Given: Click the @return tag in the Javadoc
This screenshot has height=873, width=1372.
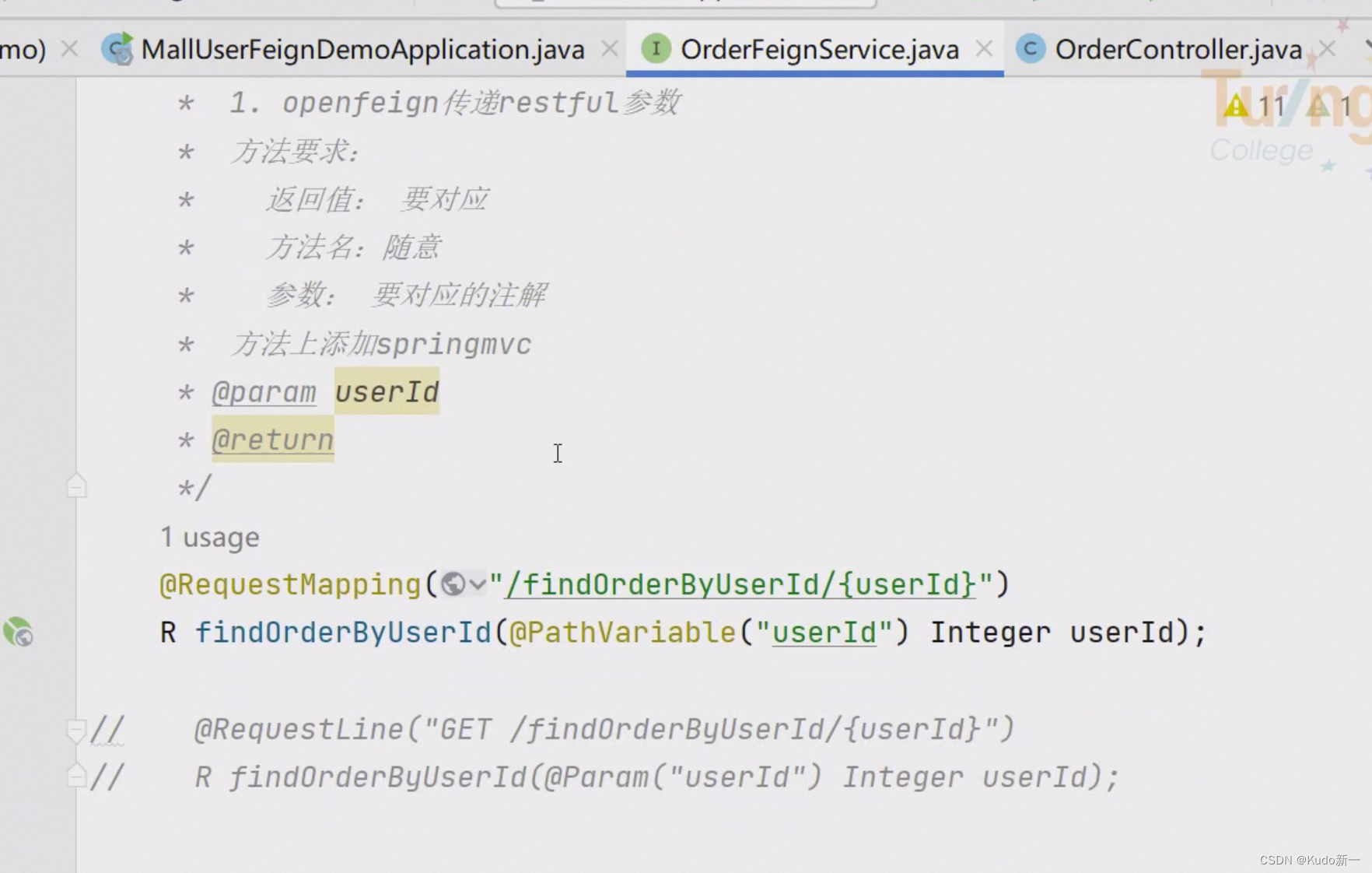Looking at the screenshot, I should (272, 440).
